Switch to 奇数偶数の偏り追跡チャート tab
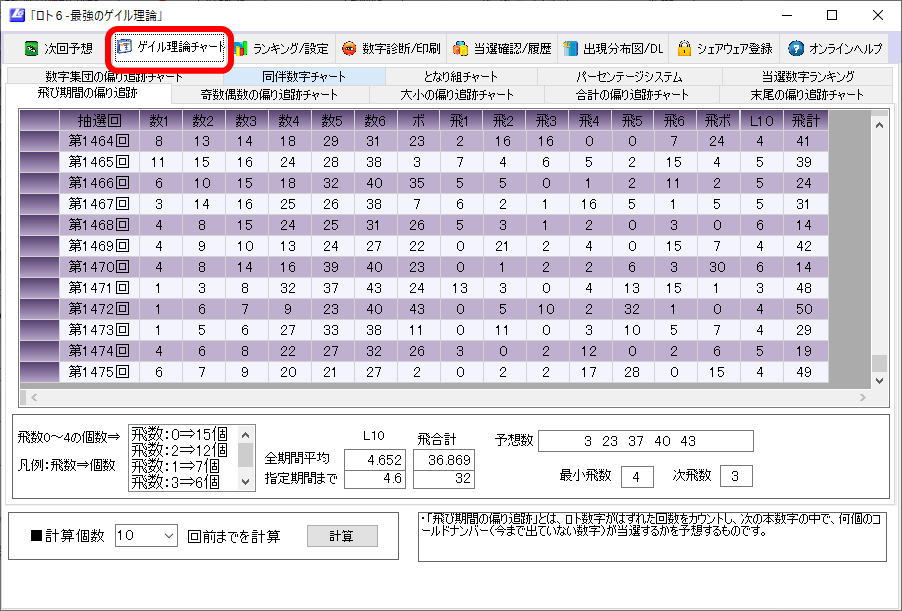 coord(270,95)
